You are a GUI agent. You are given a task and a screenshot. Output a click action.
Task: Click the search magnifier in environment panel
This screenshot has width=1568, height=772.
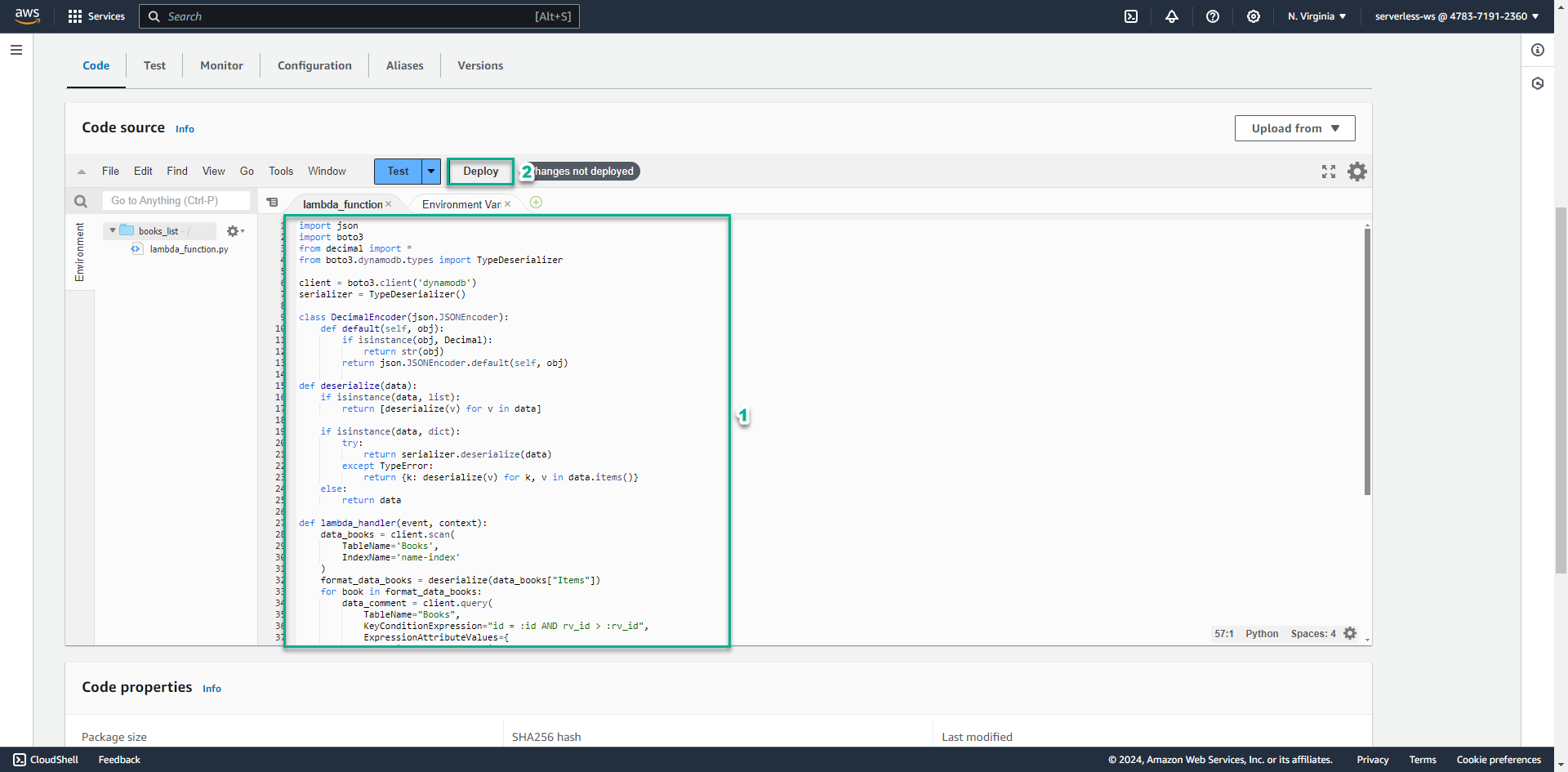[81, 201]
